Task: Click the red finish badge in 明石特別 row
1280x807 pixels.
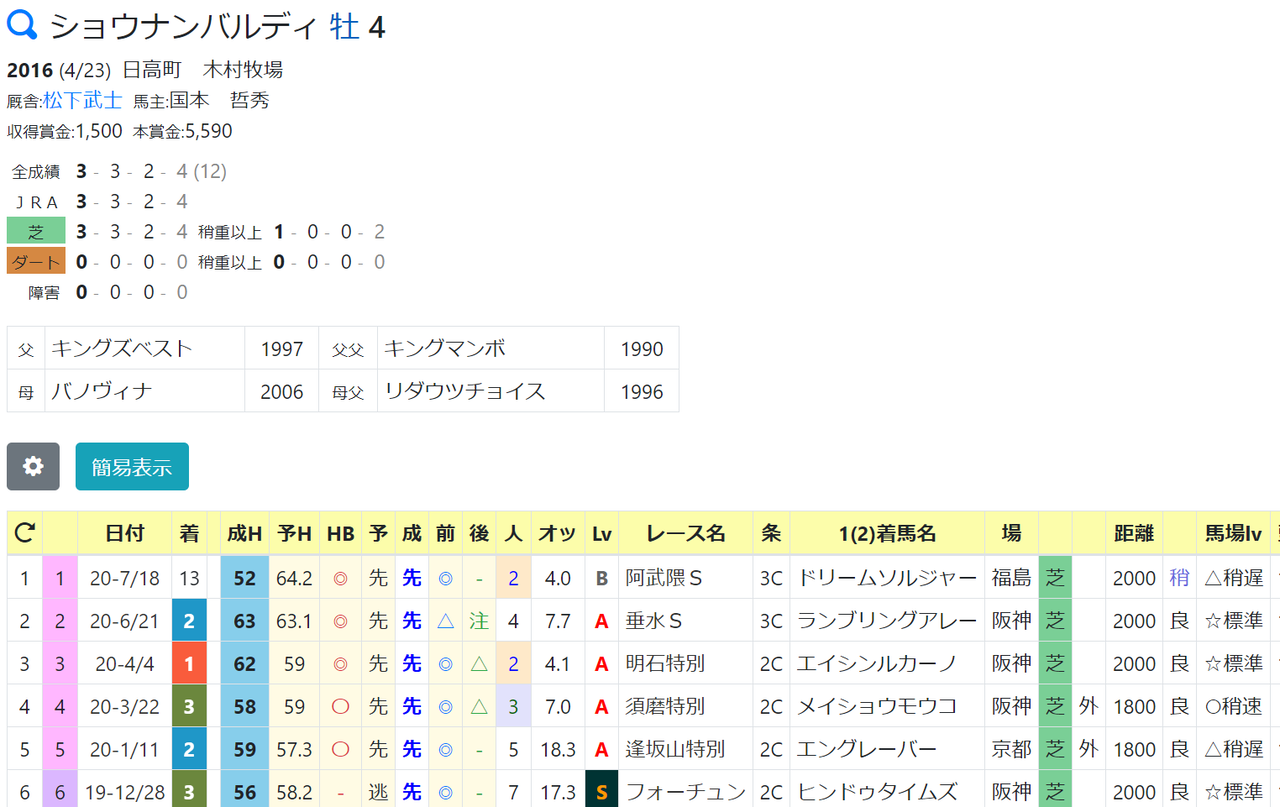Action: pyautogui.click(x=189, y=664)
